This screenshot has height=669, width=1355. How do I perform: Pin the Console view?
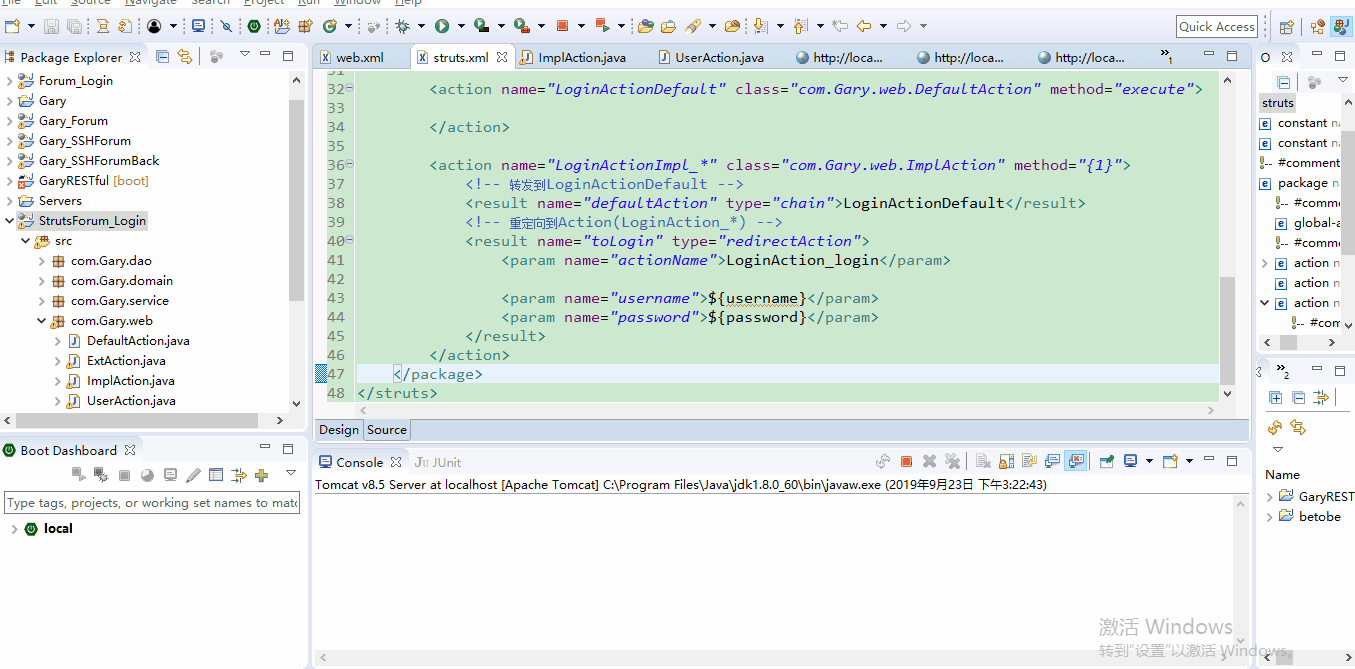click(x=1107, y=461)
